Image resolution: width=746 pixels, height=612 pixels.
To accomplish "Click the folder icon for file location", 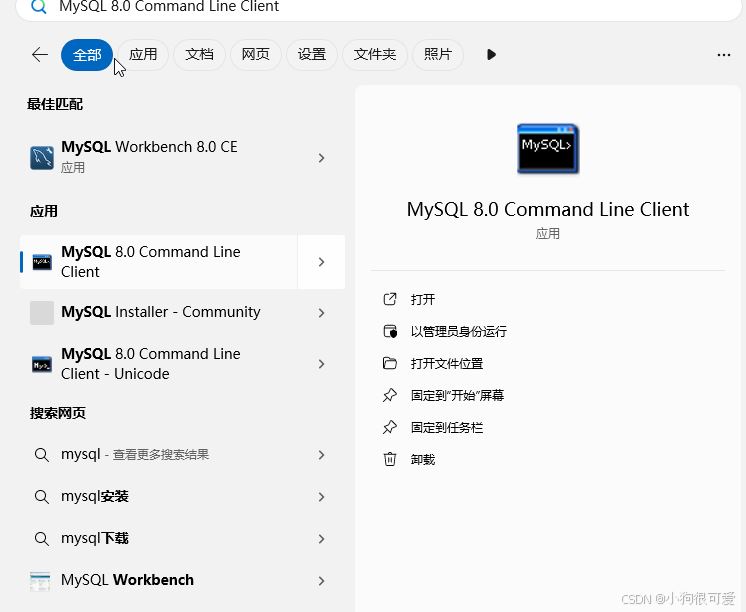I will pos(390,364).
